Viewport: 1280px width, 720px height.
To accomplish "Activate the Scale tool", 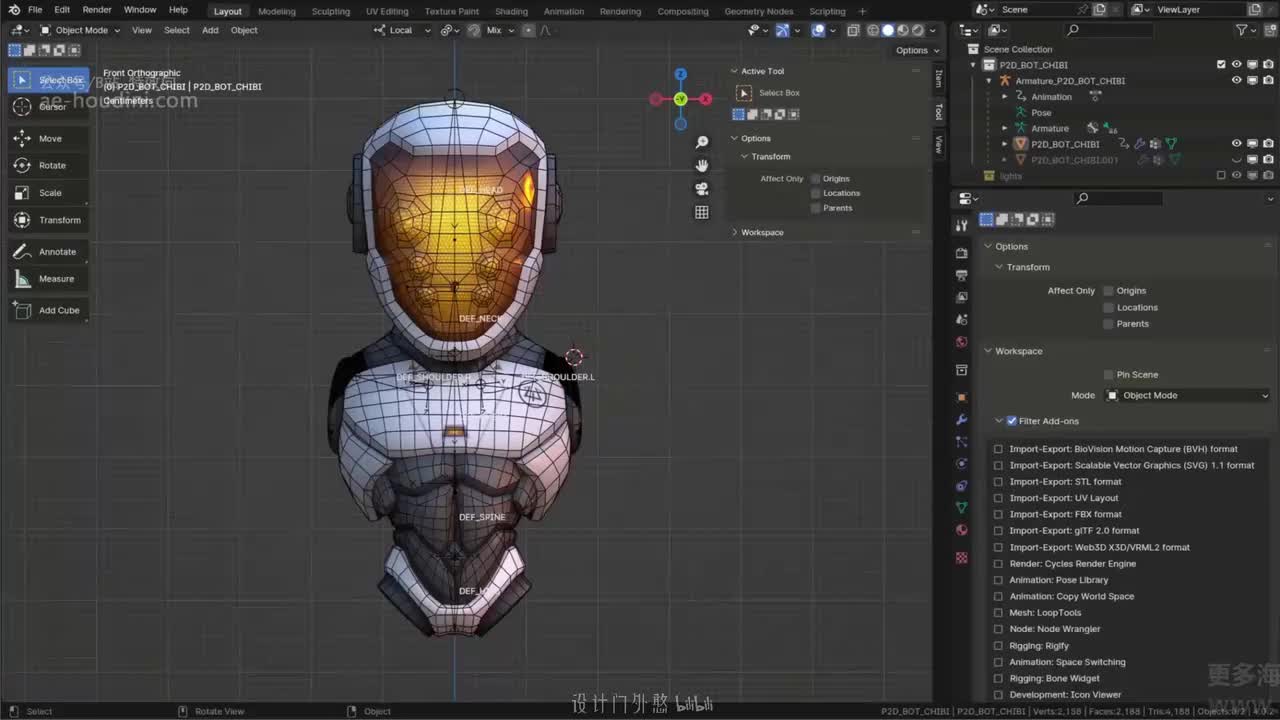I will pos(48,193).
